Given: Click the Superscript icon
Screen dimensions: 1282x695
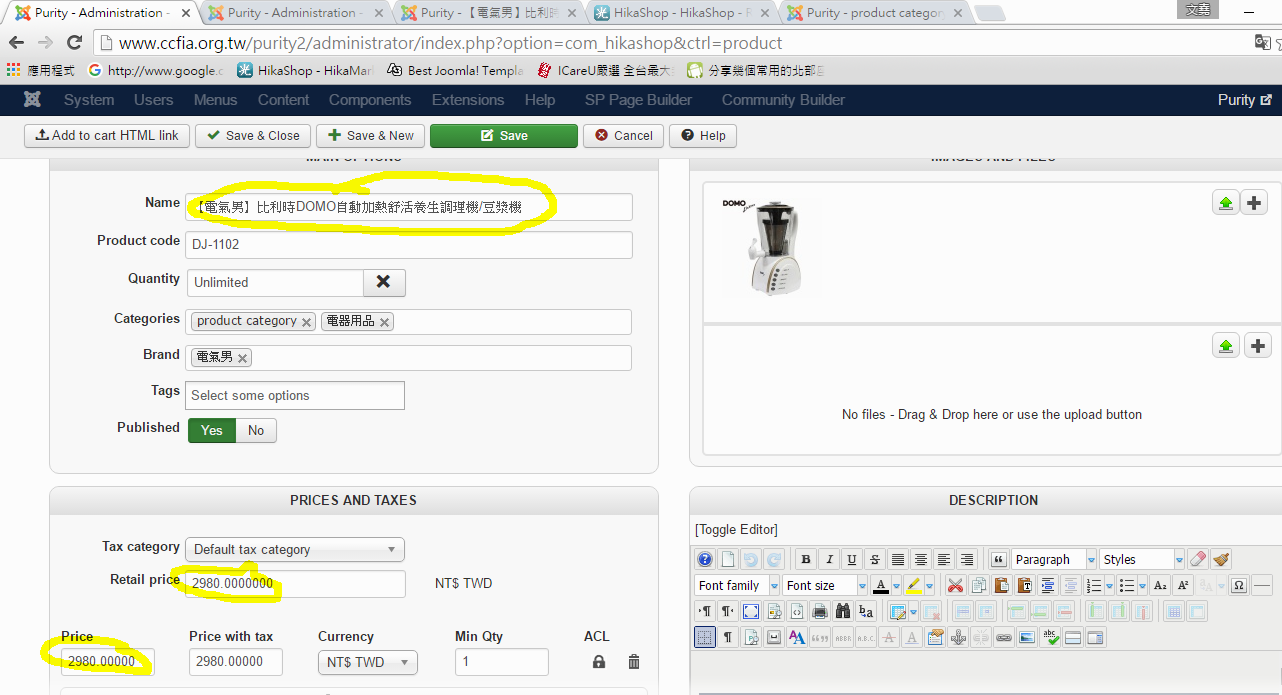Looking at the screenshot, I should pos(1183,585).
